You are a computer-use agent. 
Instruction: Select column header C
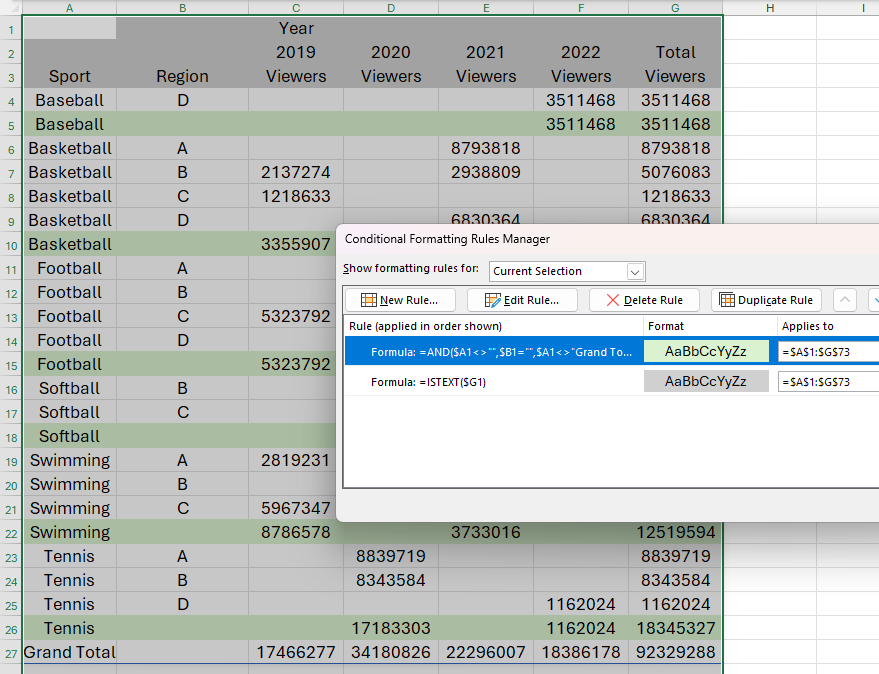tap(296, 8)
